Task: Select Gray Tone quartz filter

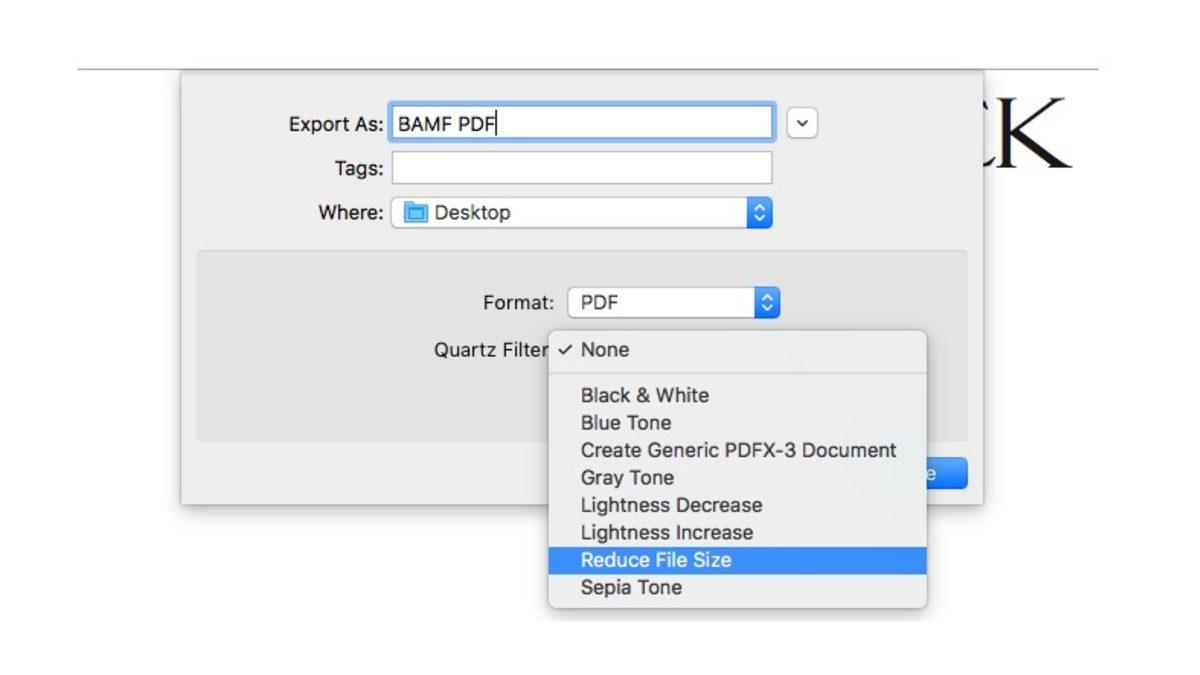Action: coord(627,478)
